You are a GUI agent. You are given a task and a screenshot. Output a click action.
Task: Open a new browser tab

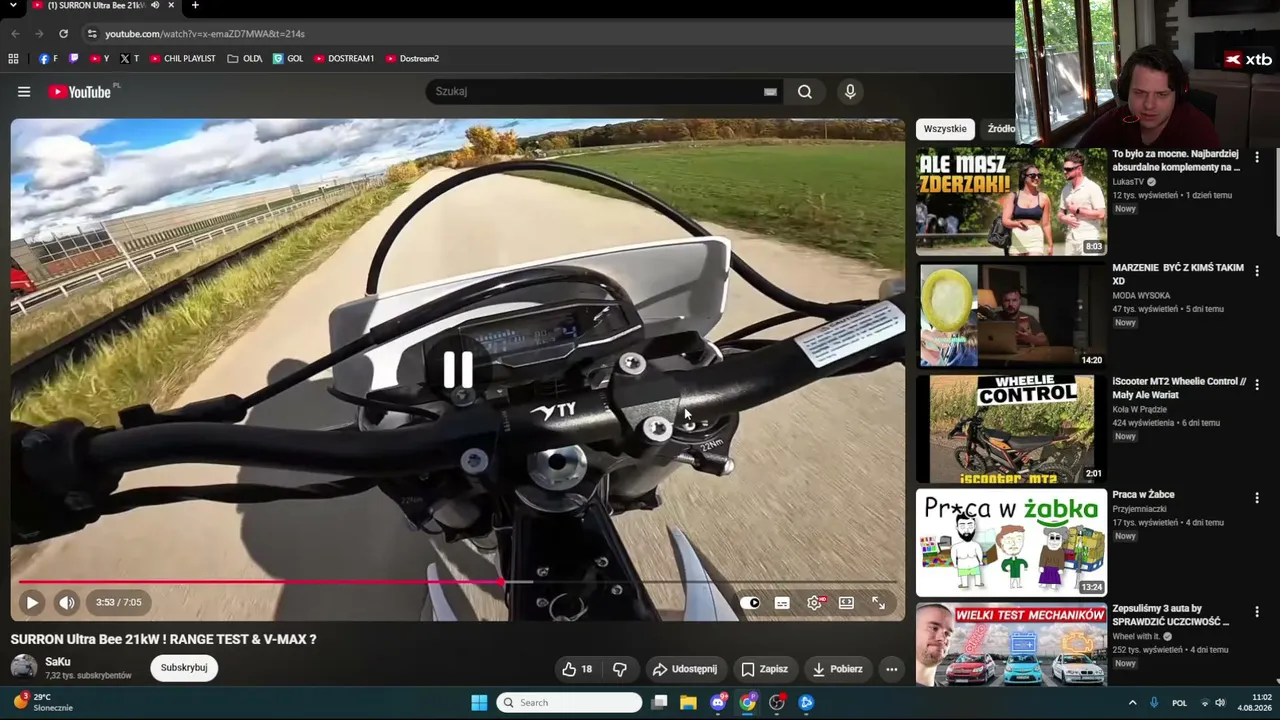[x=195, y=5]
